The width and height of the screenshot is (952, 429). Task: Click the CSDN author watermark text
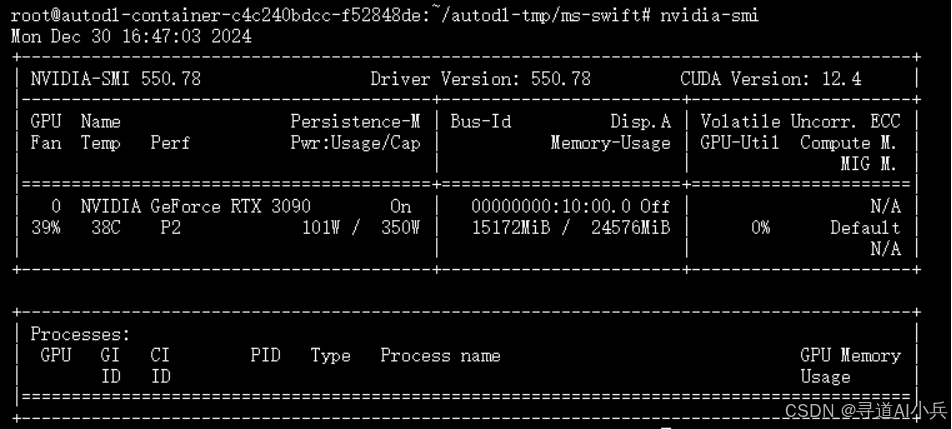pos(864,410)
